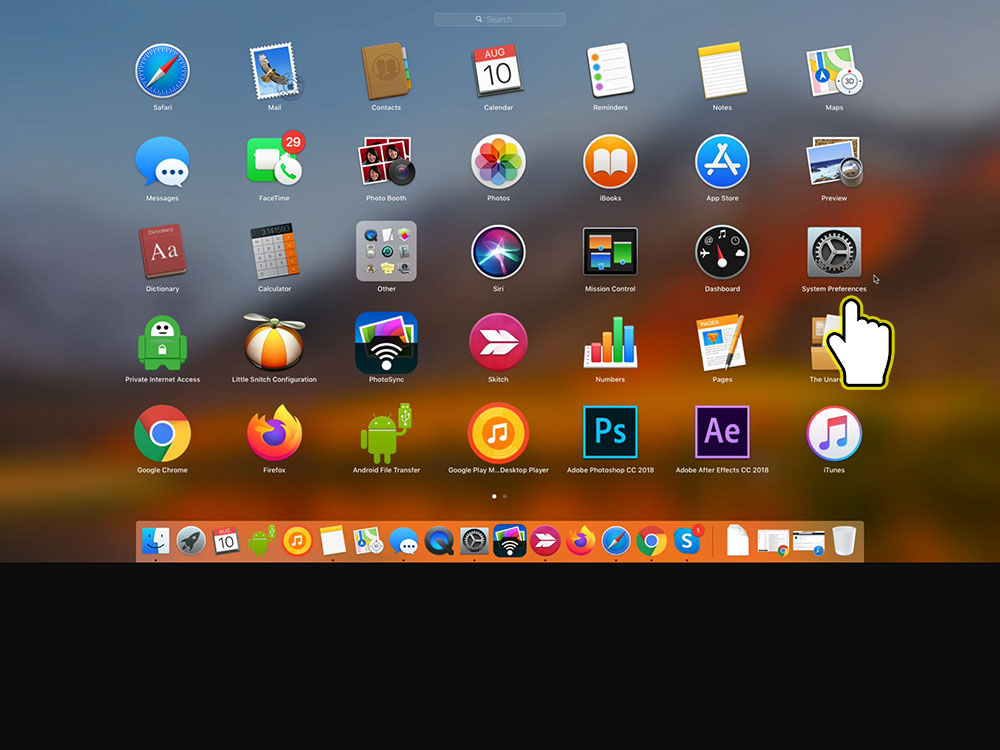The height and width of the screenshot is (750, 1000).
Task: Click the Notes icon in the Dock
Action: click(x=332, y=541)
